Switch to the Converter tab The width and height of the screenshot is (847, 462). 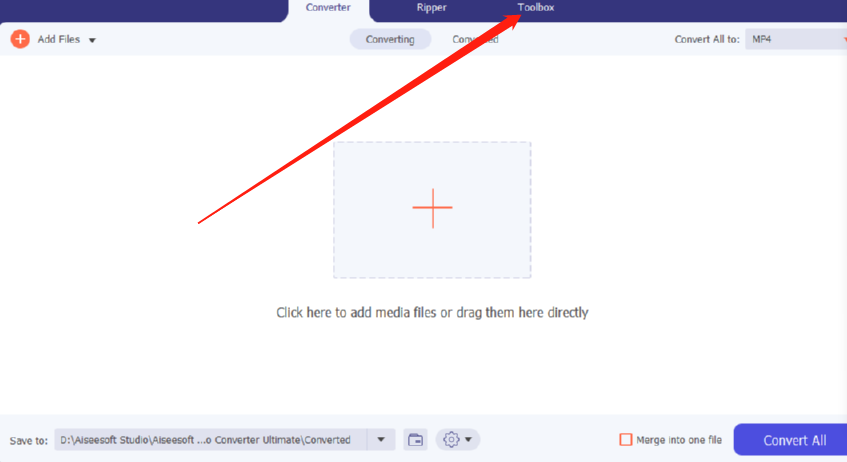(328, 8)
